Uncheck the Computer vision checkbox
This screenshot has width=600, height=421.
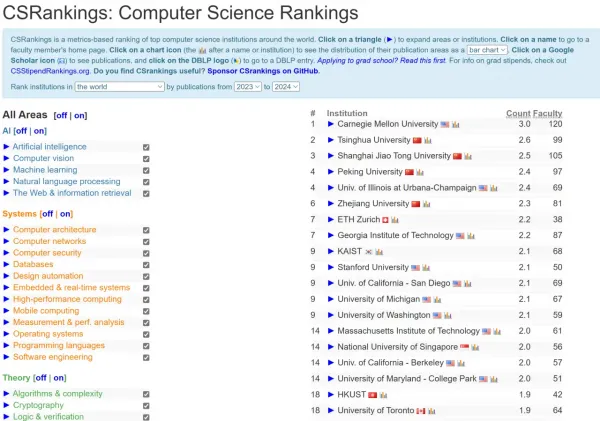click(146, 159)
